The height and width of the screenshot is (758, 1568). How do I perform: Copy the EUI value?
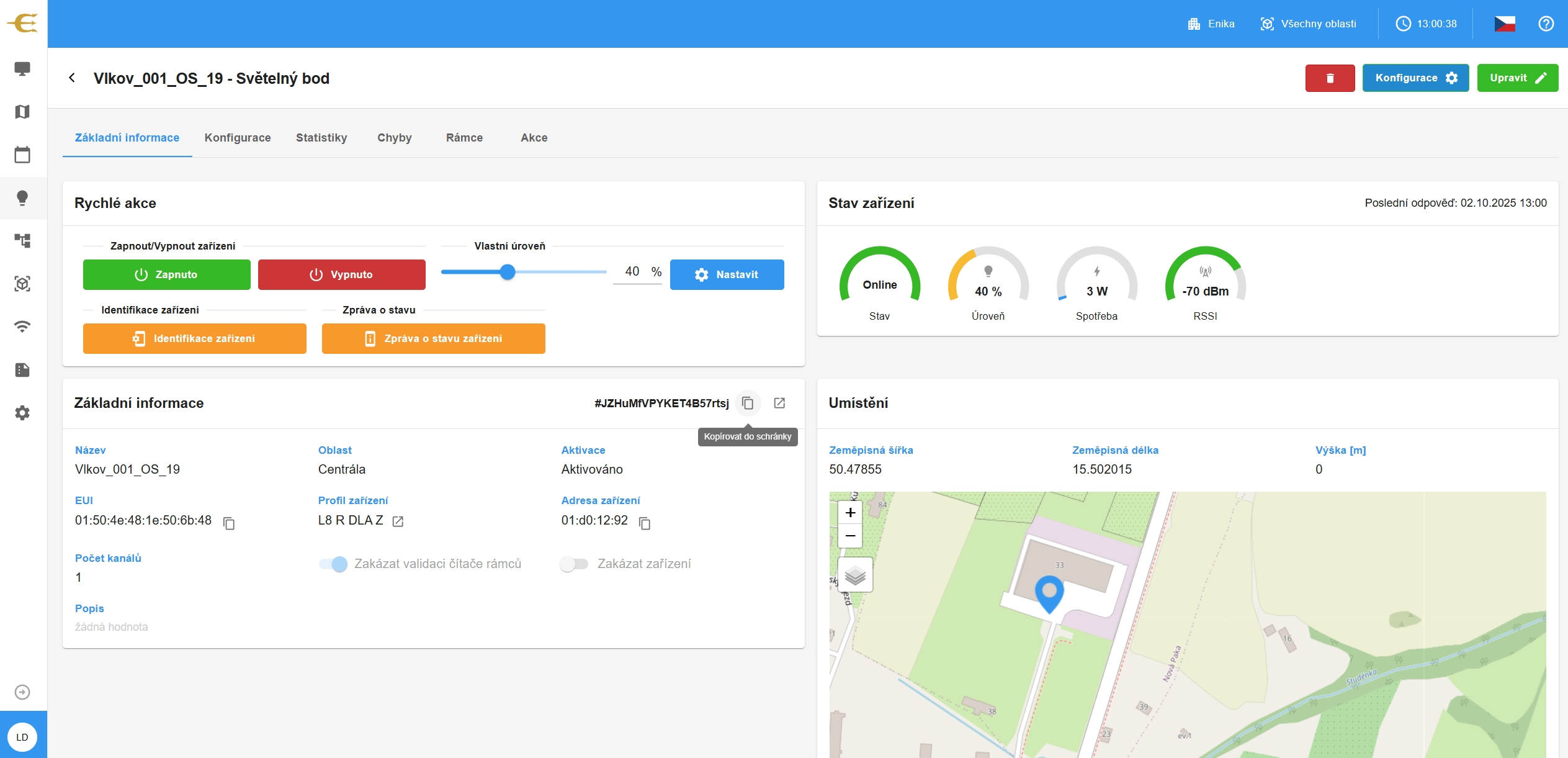point(229,523)
